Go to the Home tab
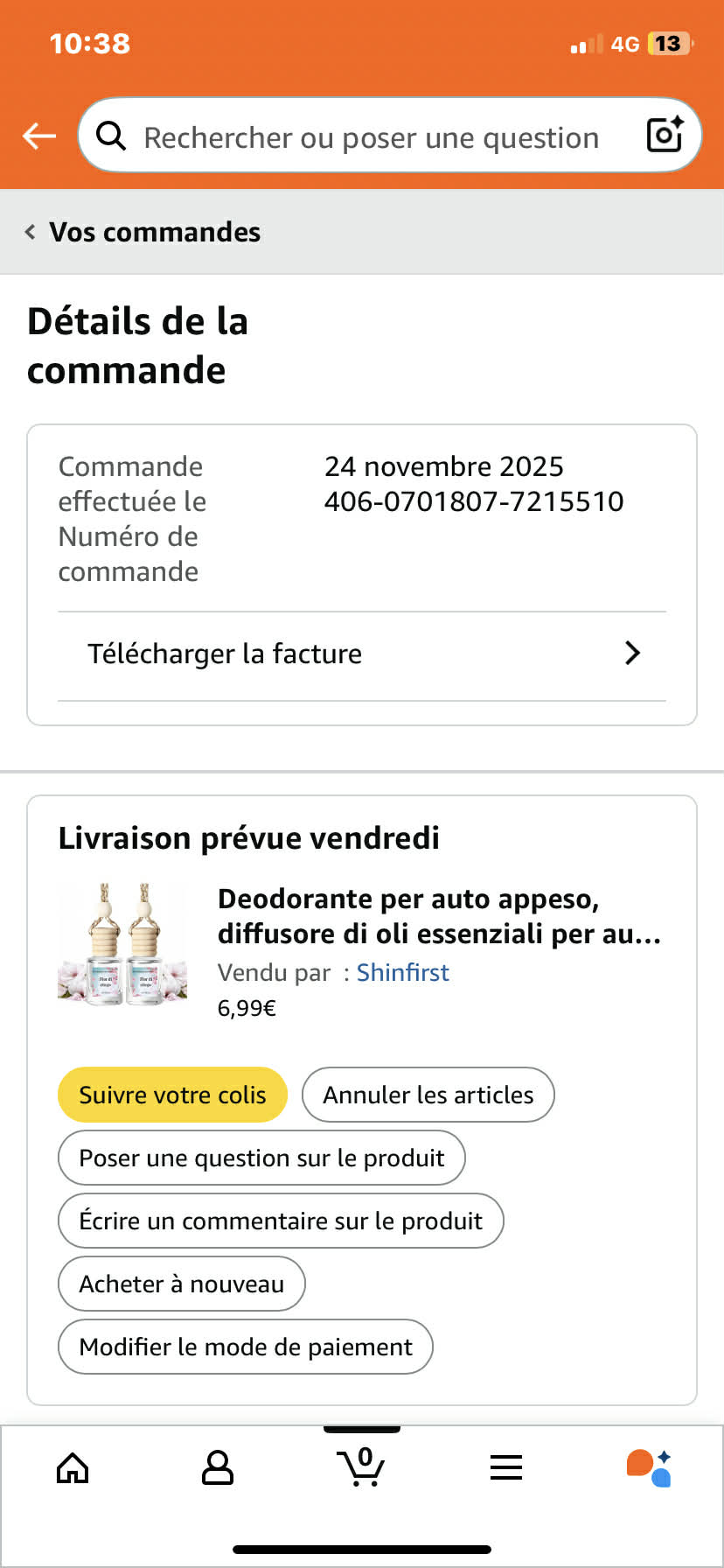The image size is (724, 1568). [x=73, y=1468]
